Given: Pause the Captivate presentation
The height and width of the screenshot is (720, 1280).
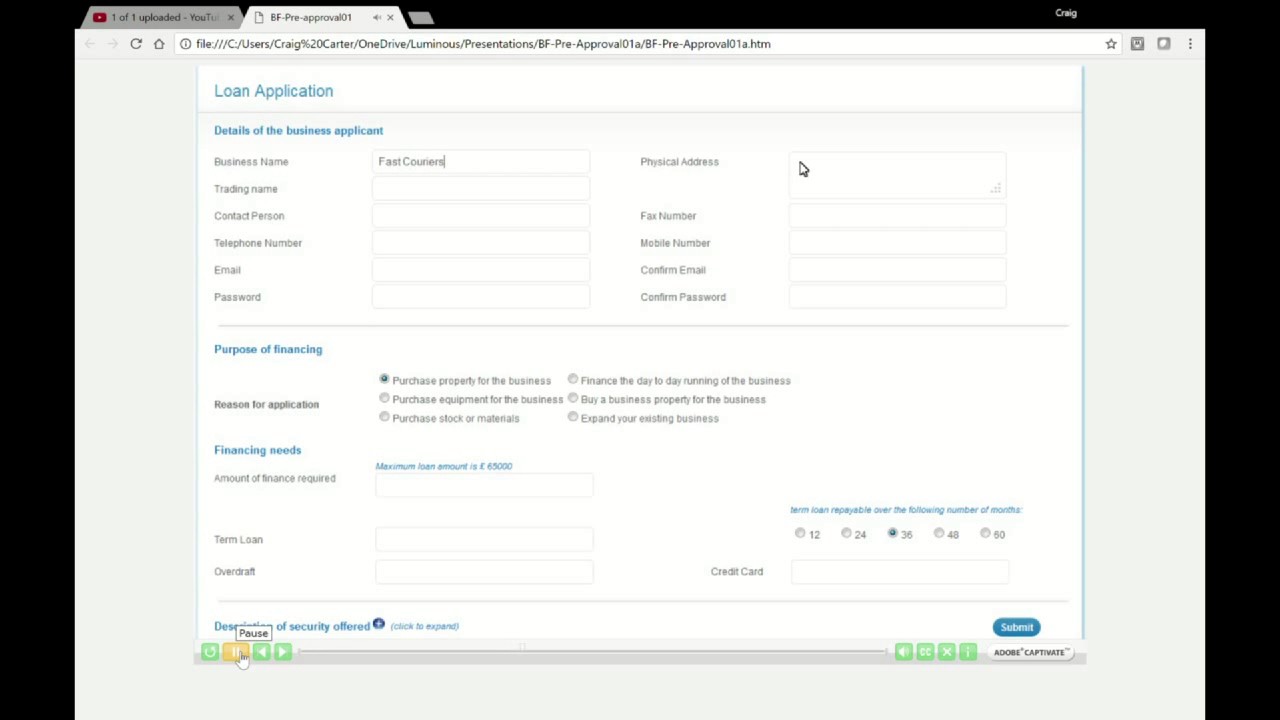Looking at the screenshot, I should [x=236, y=652].
